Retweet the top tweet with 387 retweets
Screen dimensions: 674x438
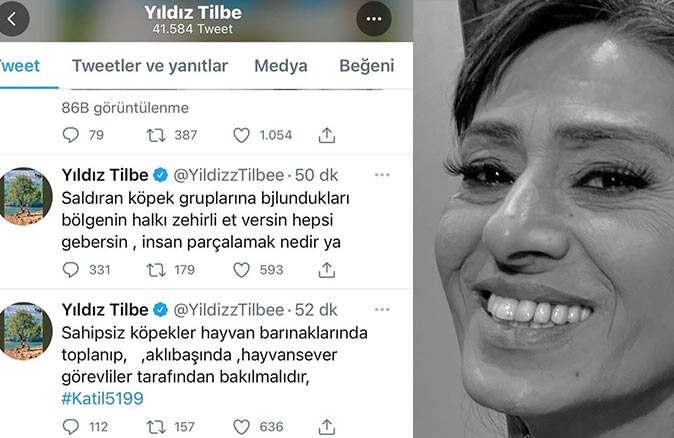(156, 135)
